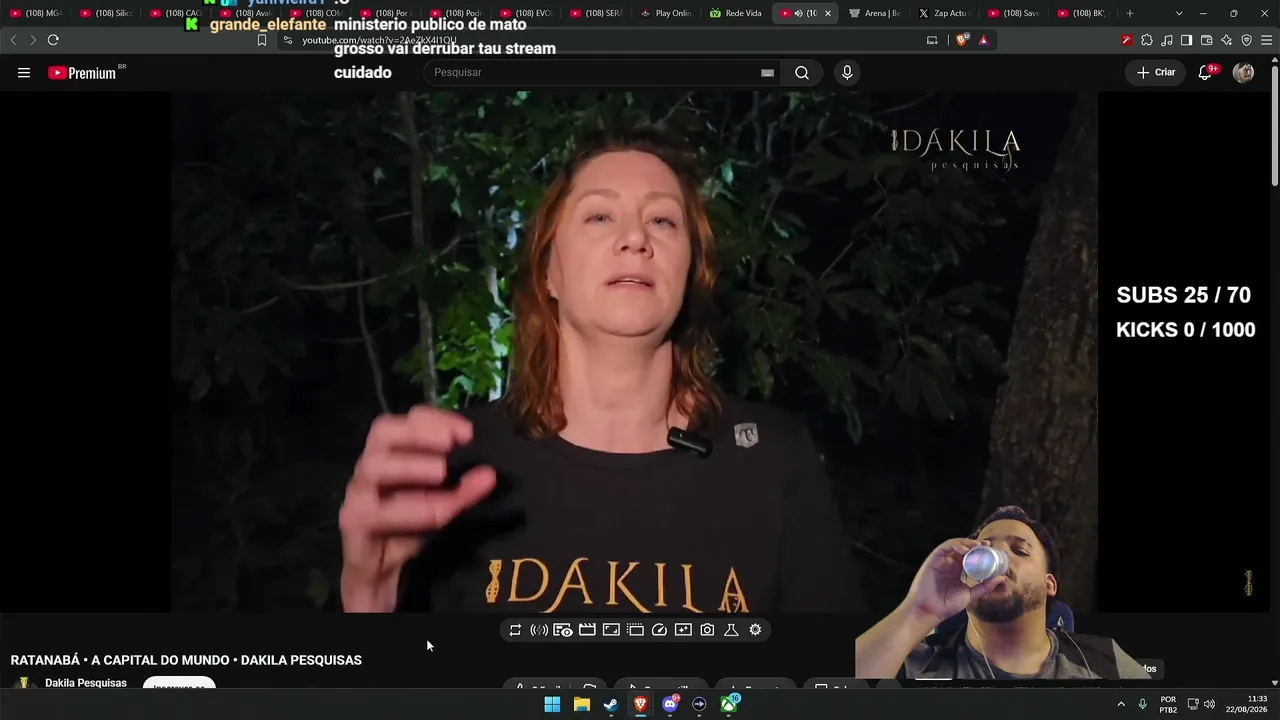Screen dimensions: 1280x720
Task: Click the video player picture
Action: tap(634, 352)
